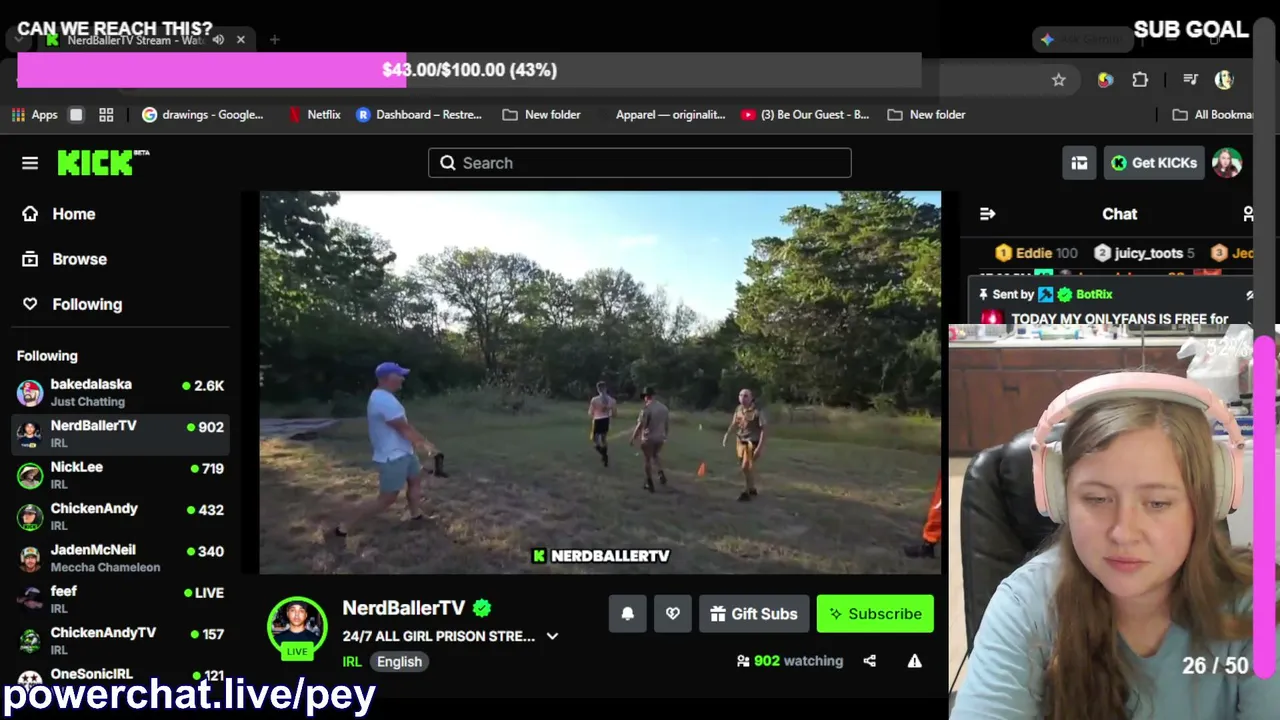Screen dimensions: 1280x720
Task: Open the Chrome profile avatar
Action: (x=1224, y=80)
